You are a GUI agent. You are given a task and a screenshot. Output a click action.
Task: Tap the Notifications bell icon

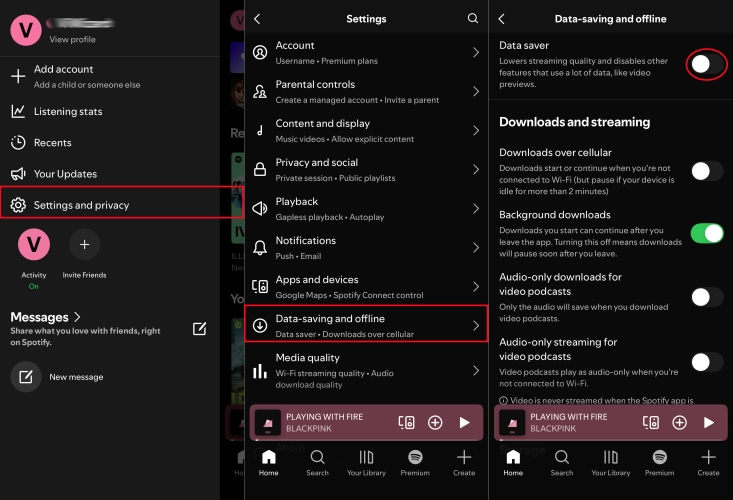[x=260, y=247]
